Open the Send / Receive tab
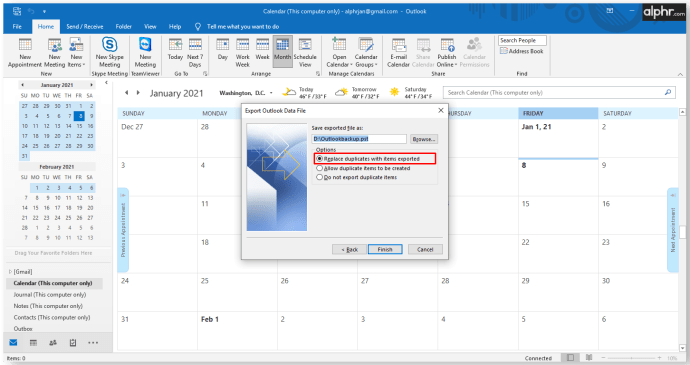 (x=84, y=26)
